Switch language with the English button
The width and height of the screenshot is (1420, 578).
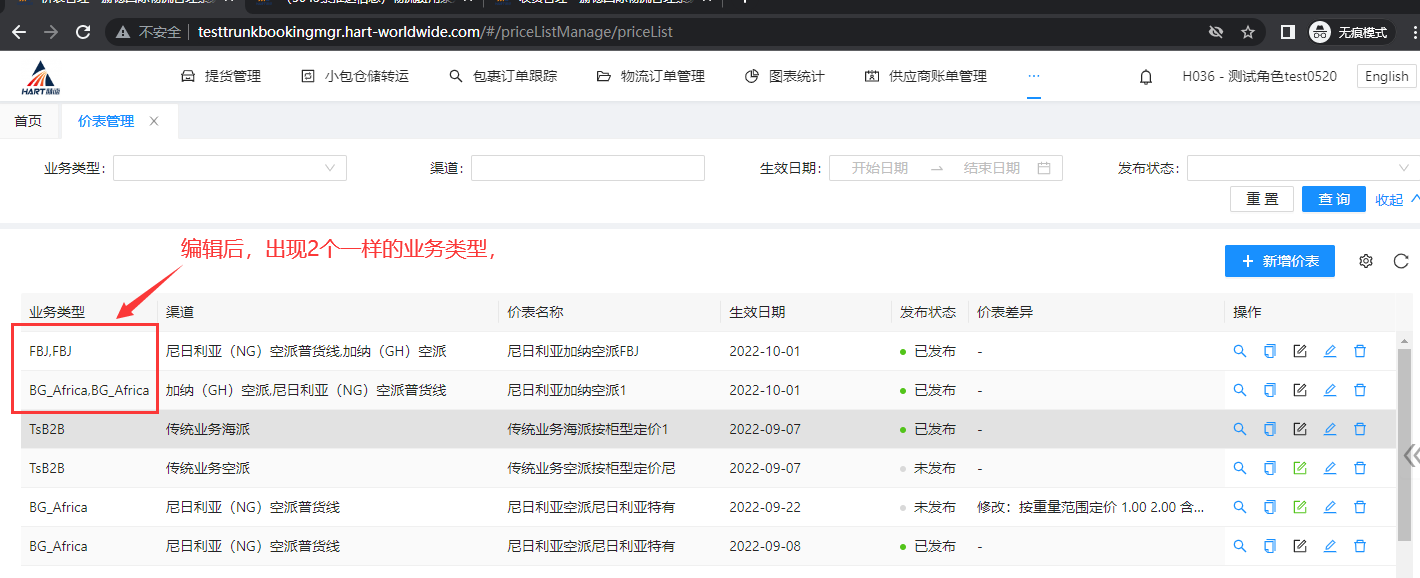(1386, 76)
